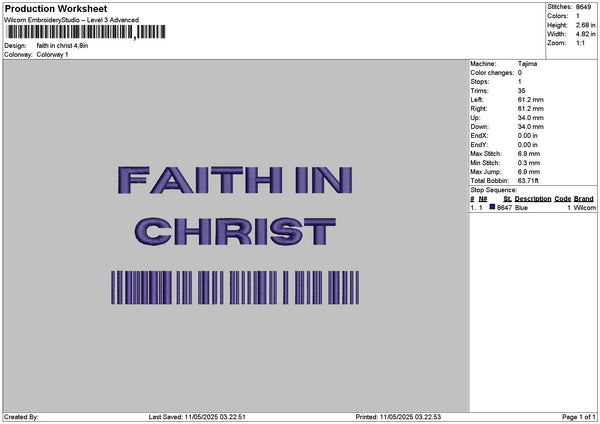This screenshot has height=424, width=600.
Task: Click the 'Wilcom' brand entry
Action: tap(584, 208)
